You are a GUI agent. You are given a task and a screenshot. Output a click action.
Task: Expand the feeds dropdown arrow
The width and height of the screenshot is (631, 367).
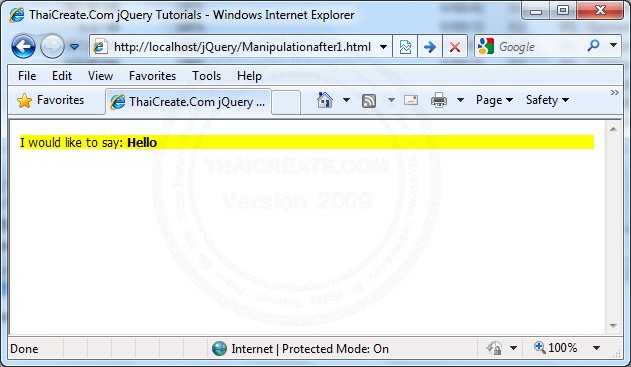[391, 100]
